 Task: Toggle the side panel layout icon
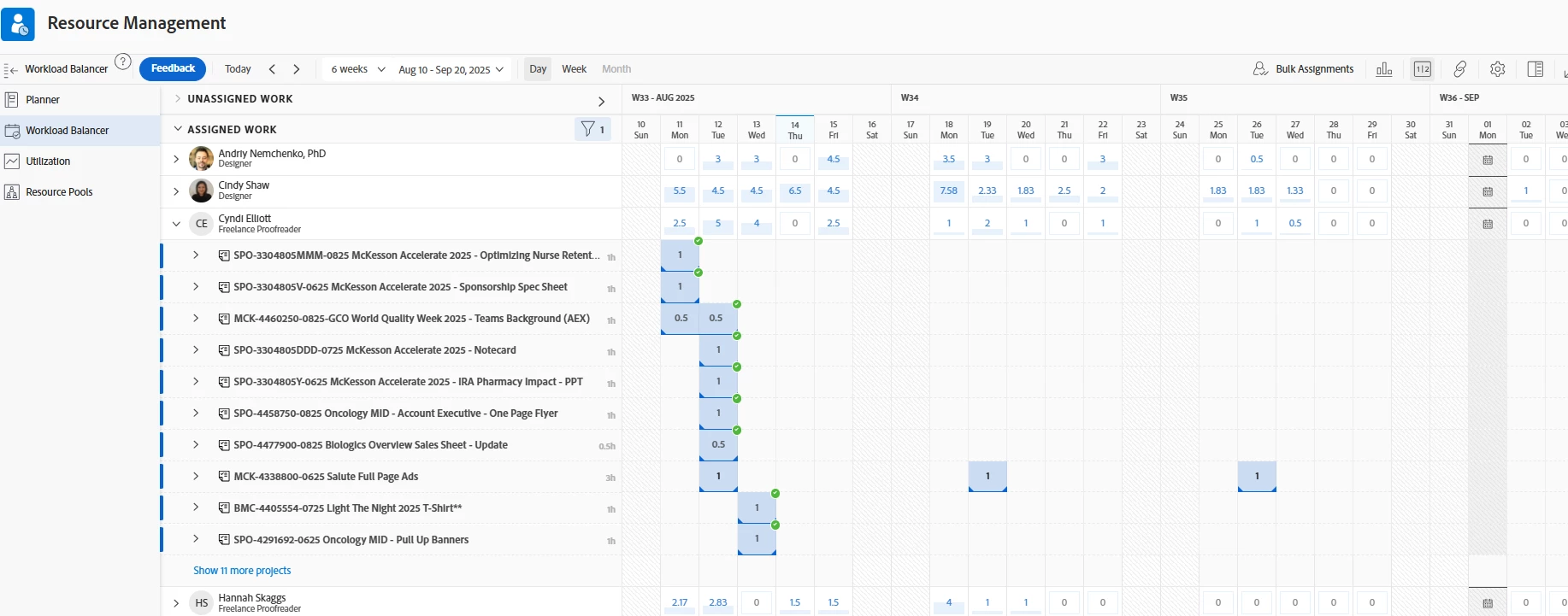coord(1536,69)
